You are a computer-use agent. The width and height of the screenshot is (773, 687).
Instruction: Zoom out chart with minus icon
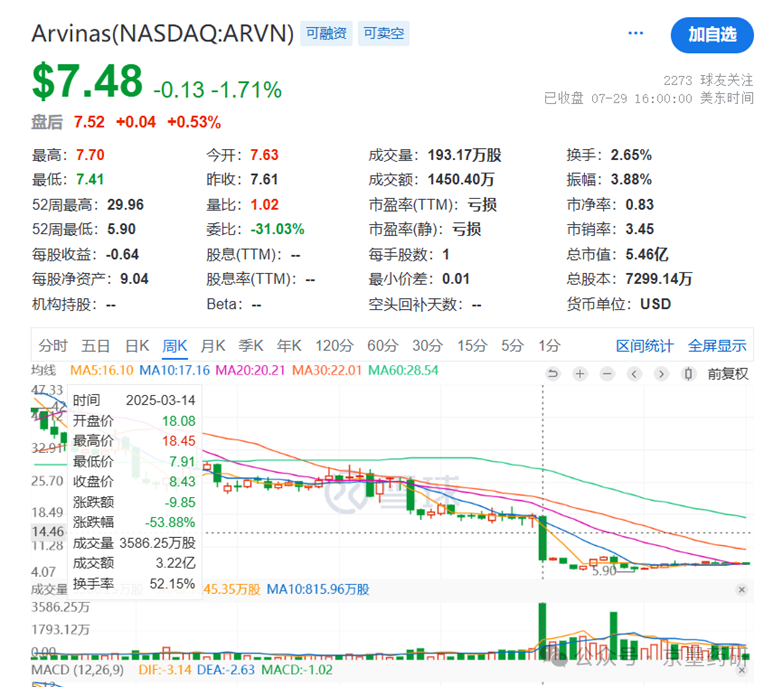[607, 374]
